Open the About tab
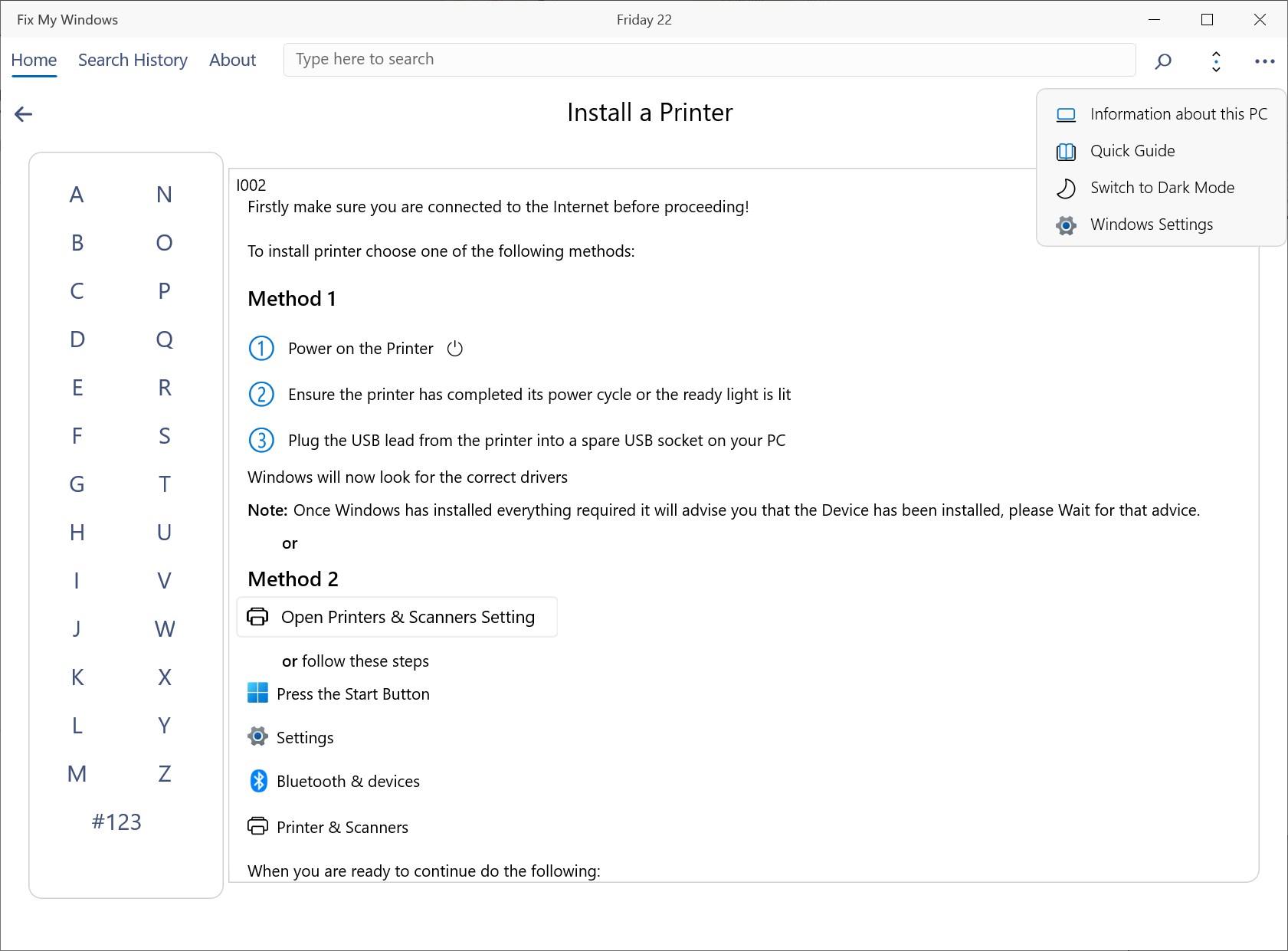 [232, 60]
